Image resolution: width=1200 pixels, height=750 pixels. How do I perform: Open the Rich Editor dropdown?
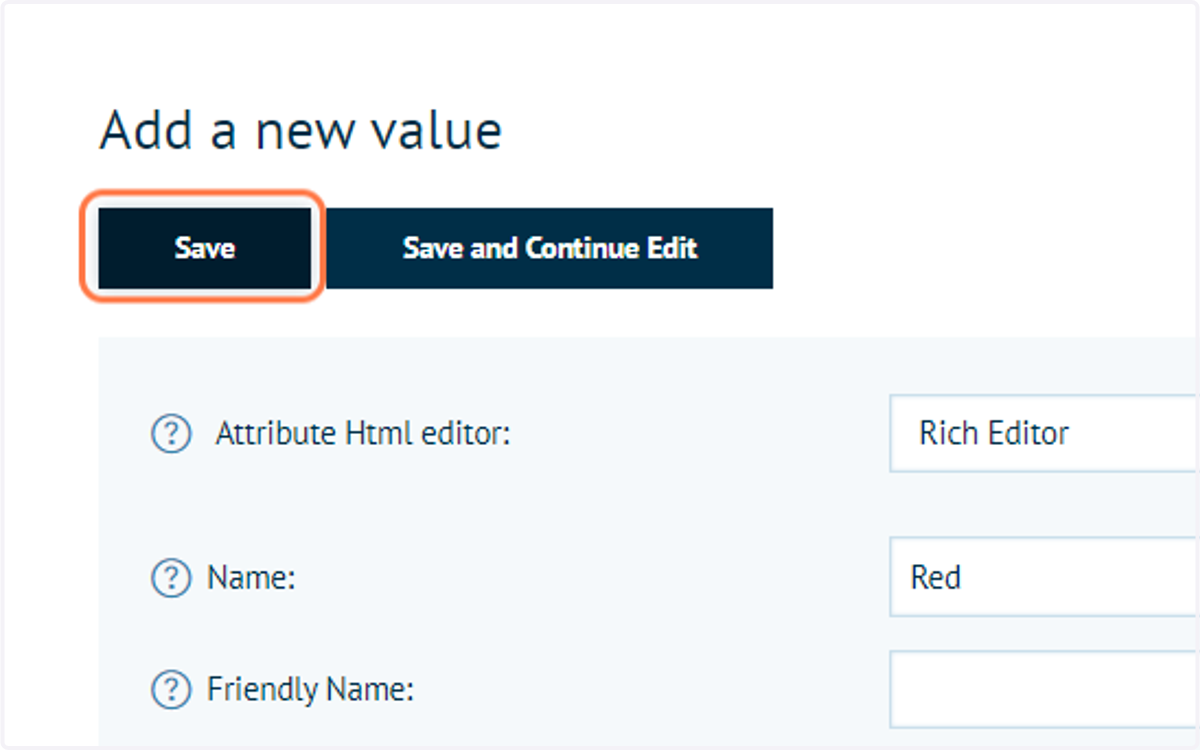[1044, 433]
